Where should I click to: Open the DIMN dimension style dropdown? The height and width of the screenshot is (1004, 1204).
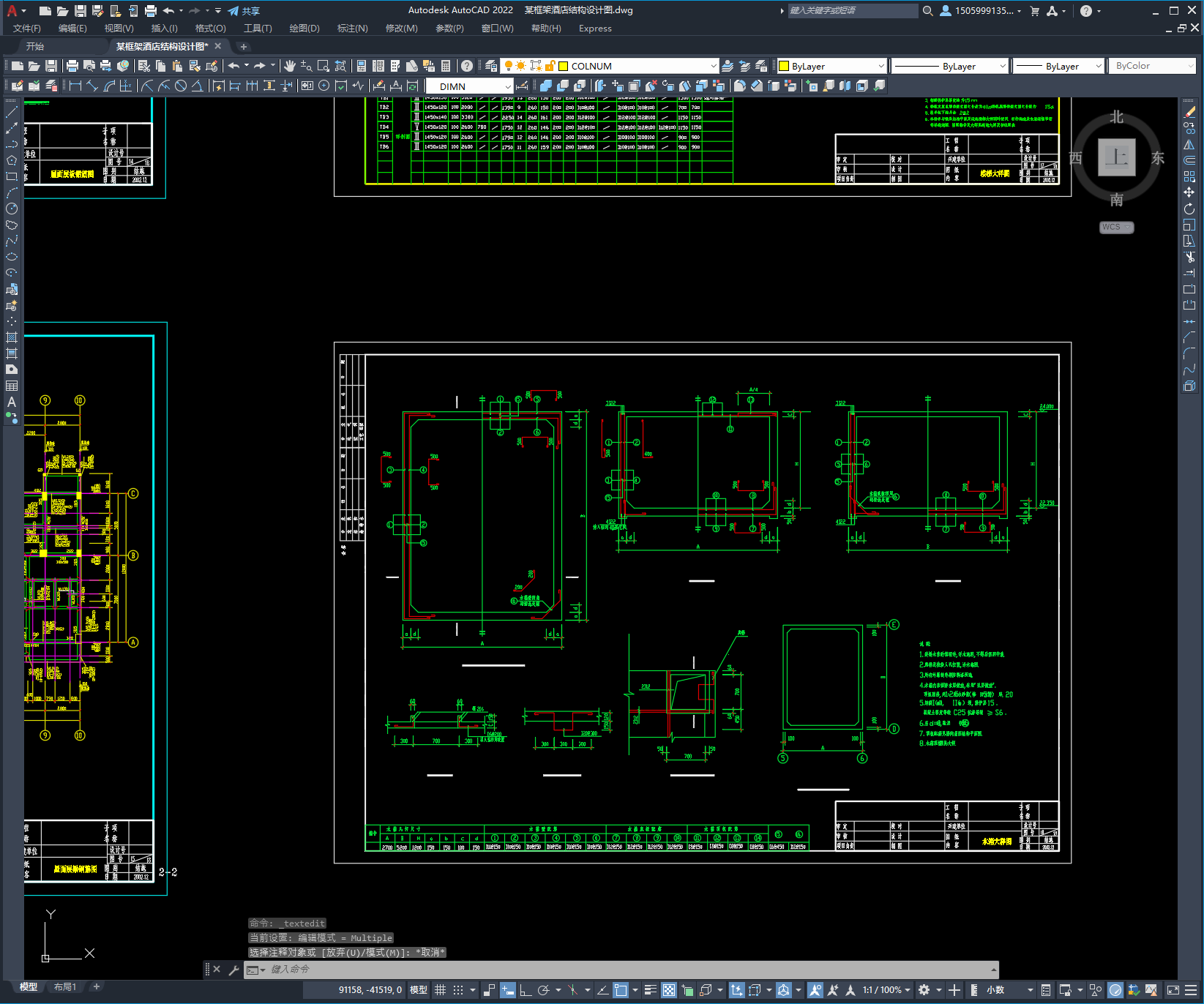point(470,86)
